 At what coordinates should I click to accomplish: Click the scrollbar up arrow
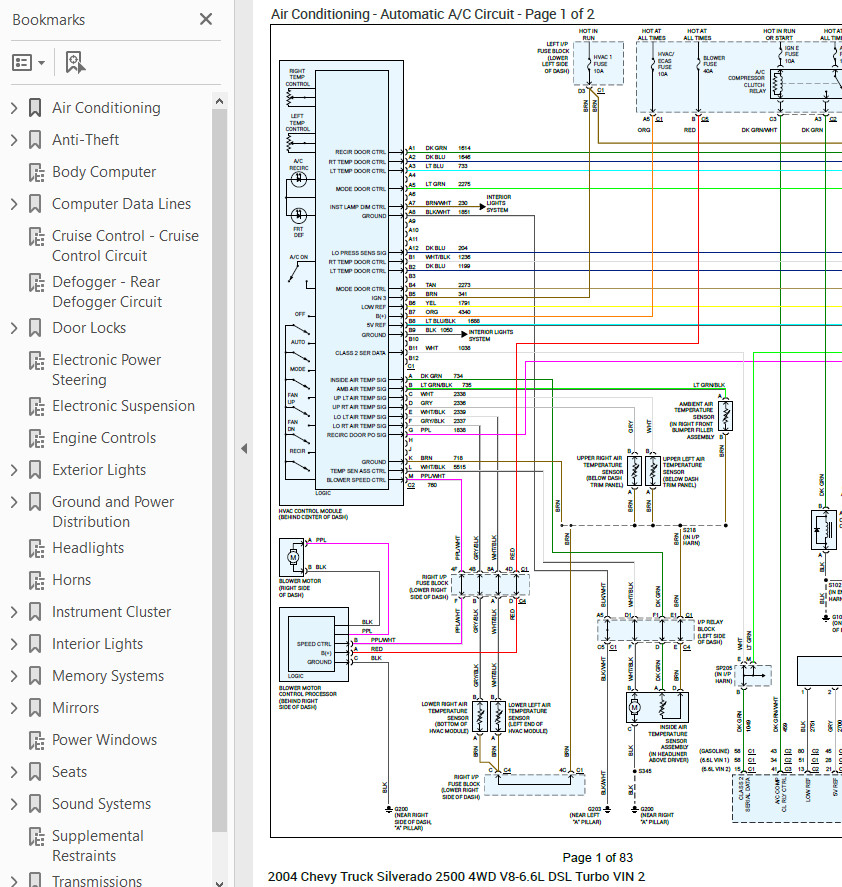[x=219, y=99]
